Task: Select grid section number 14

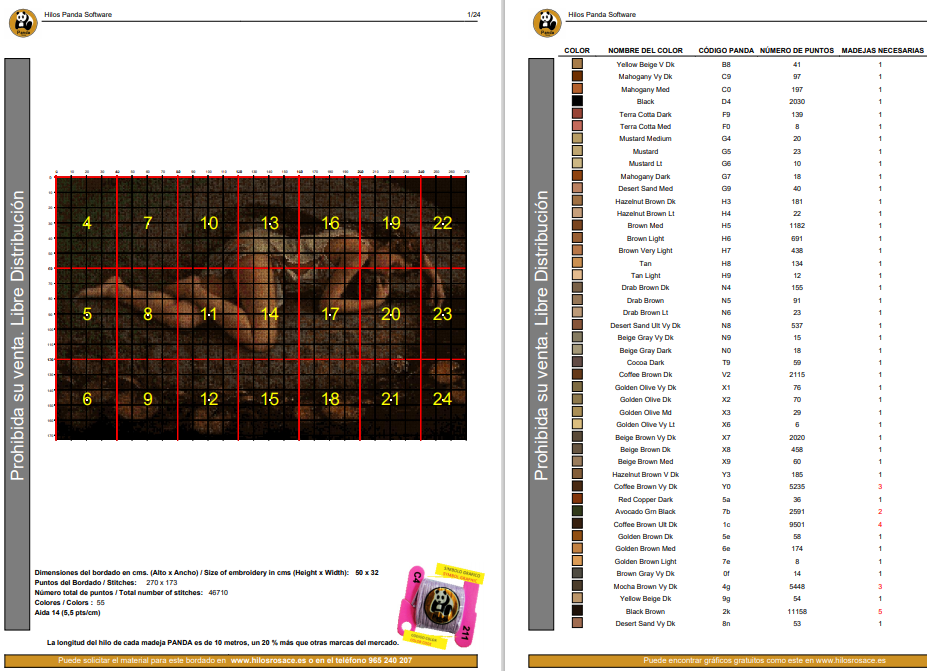Action: 270,314
